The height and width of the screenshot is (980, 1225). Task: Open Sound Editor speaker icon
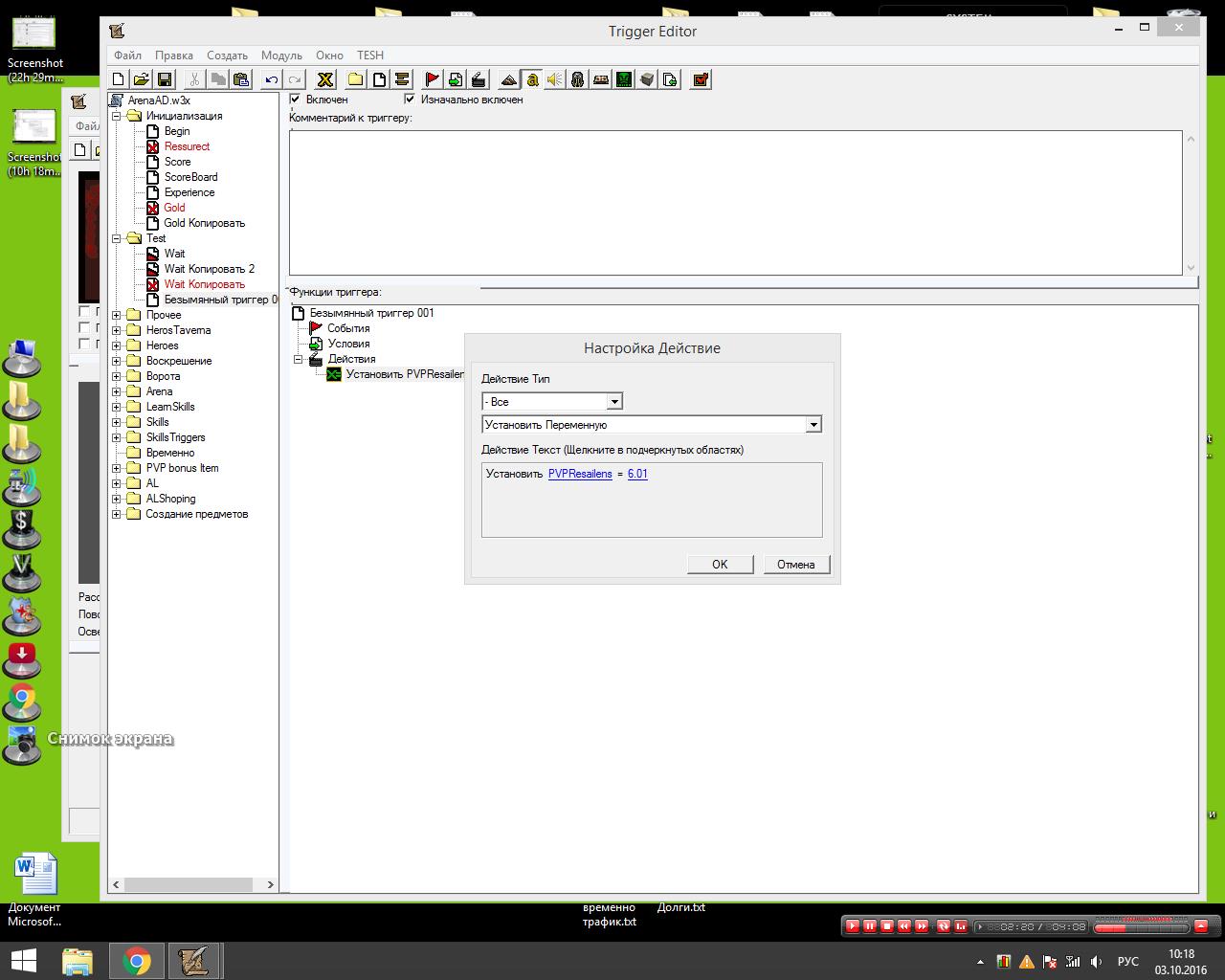point(555,79)
